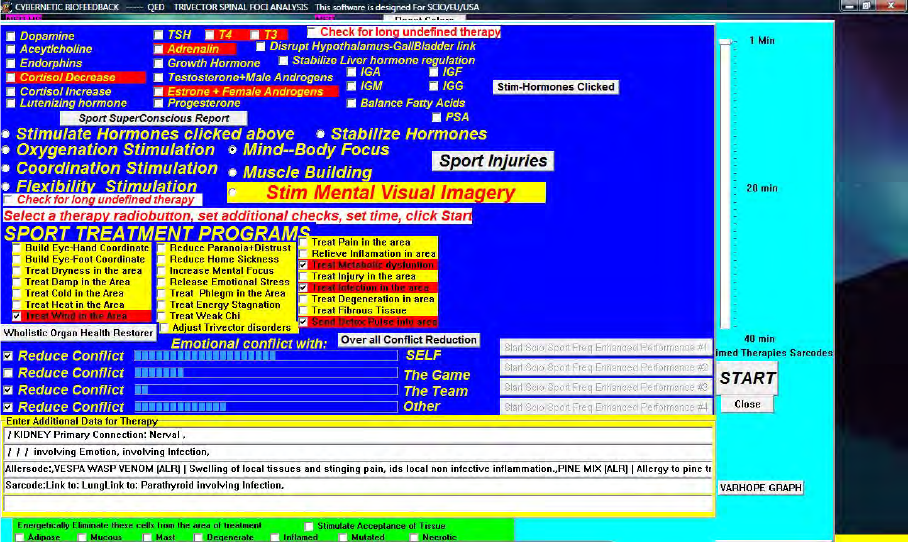Toggle the T3 checkbox

[x=255, y=35]
